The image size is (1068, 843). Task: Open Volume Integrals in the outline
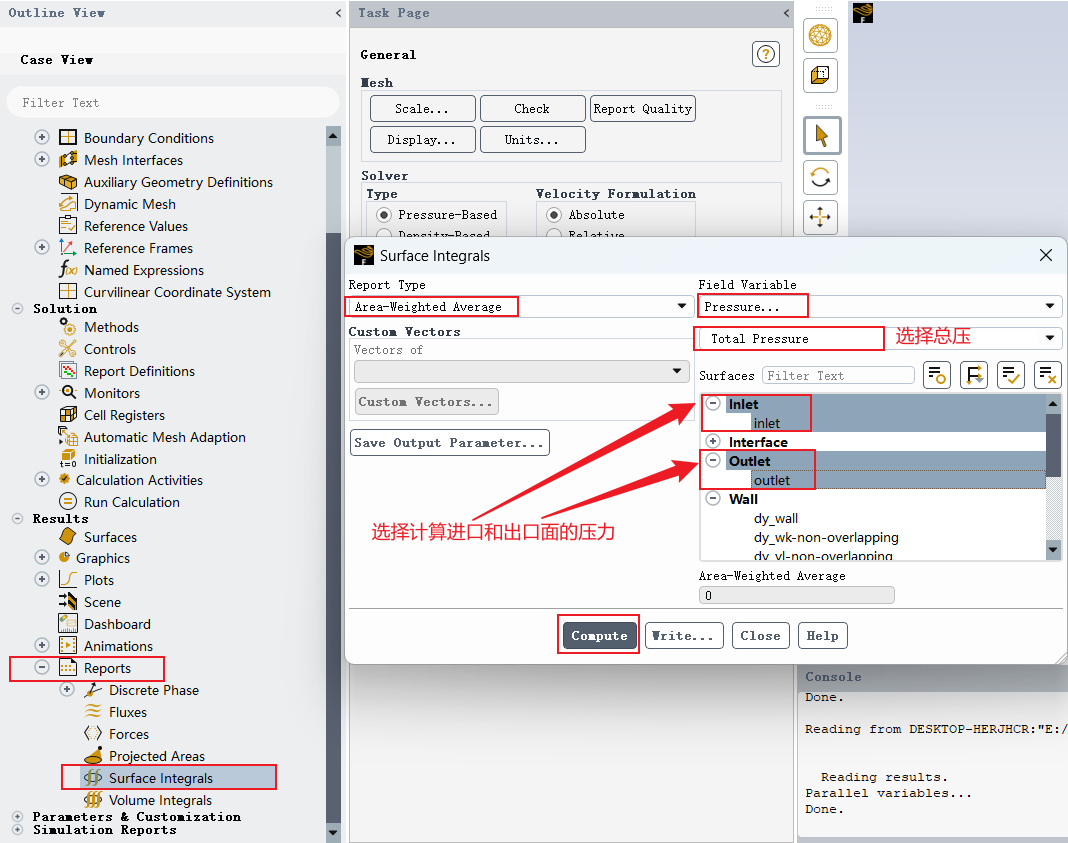click(160, 800)
